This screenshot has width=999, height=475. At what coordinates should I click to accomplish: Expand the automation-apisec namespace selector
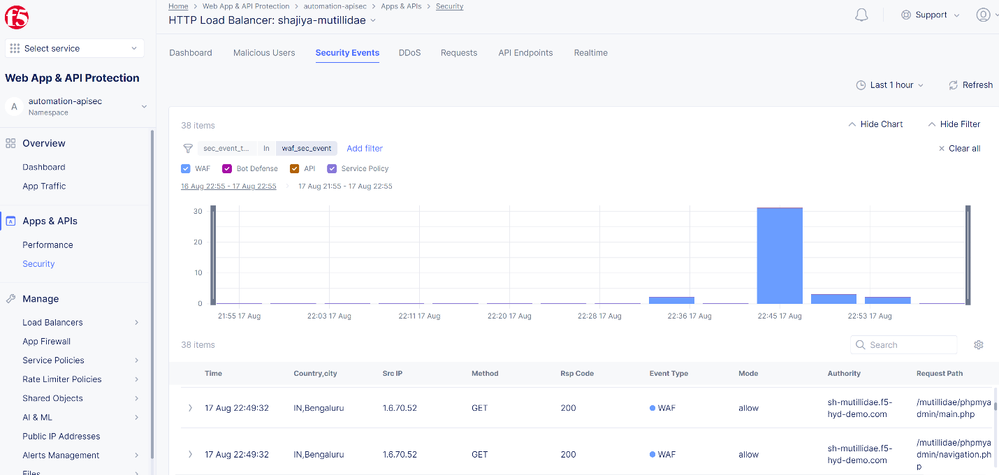(x=143, y=106)
